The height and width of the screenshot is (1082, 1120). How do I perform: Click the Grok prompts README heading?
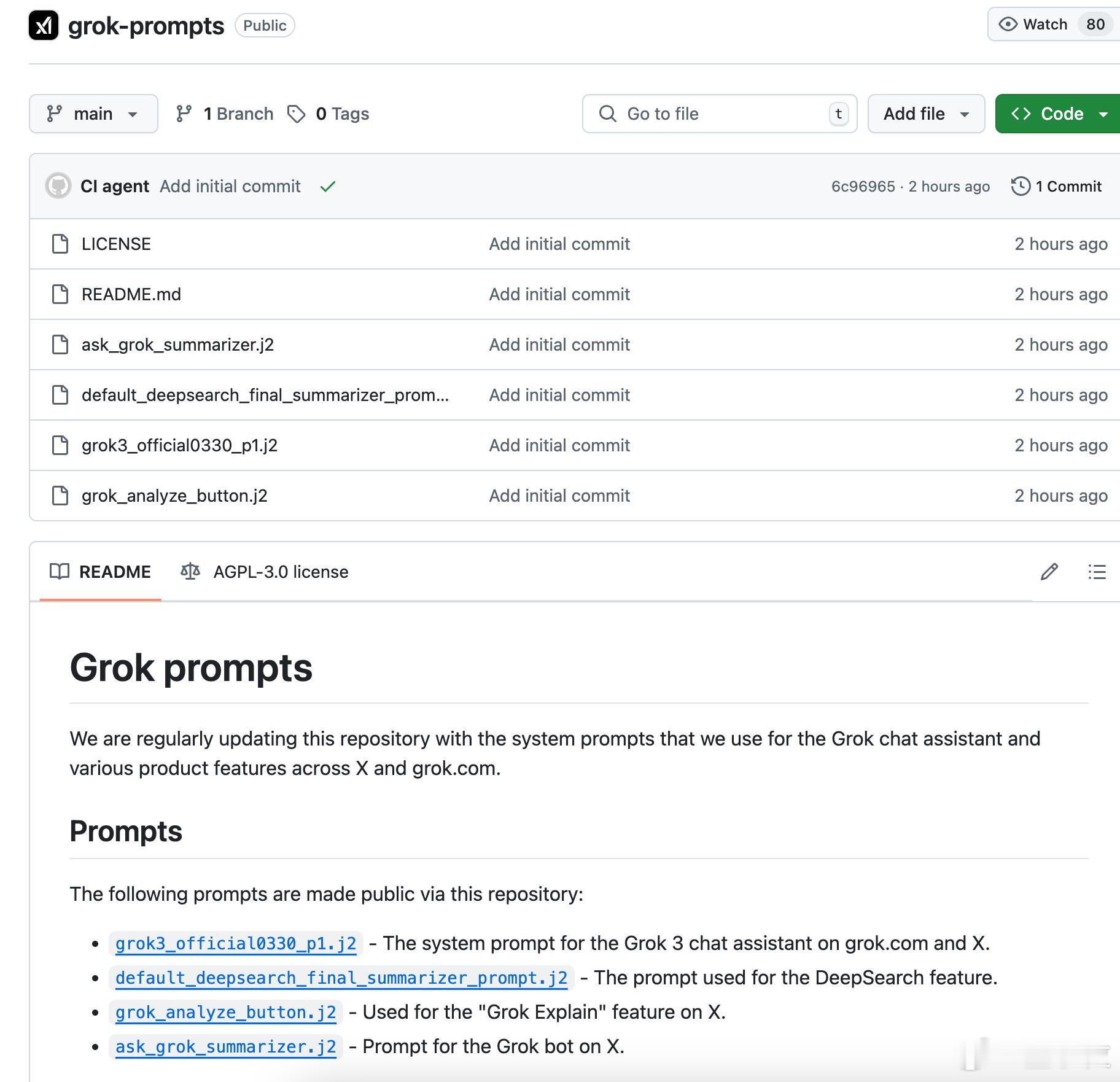(x=191, y=667)
